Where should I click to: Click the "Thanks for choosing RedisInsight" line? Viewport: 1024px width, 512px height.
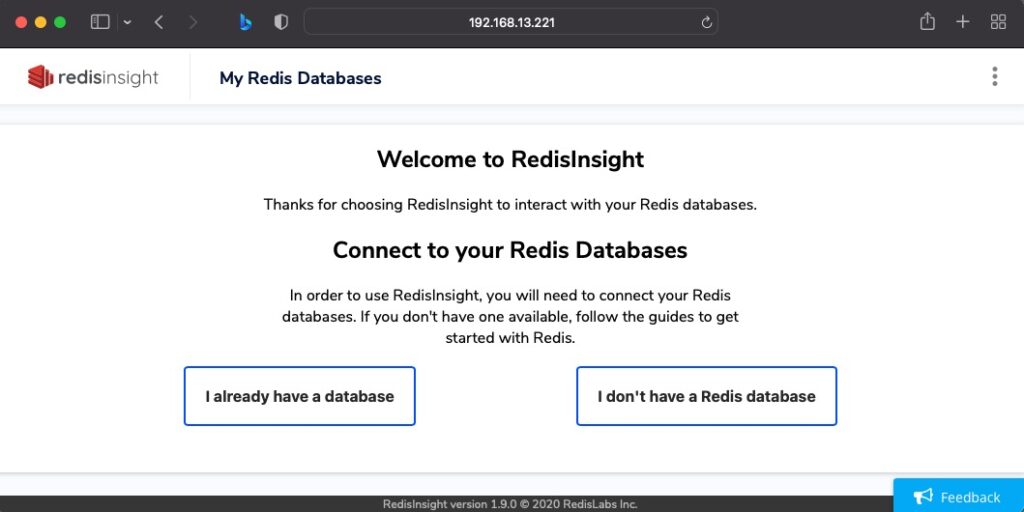point(510,204)
